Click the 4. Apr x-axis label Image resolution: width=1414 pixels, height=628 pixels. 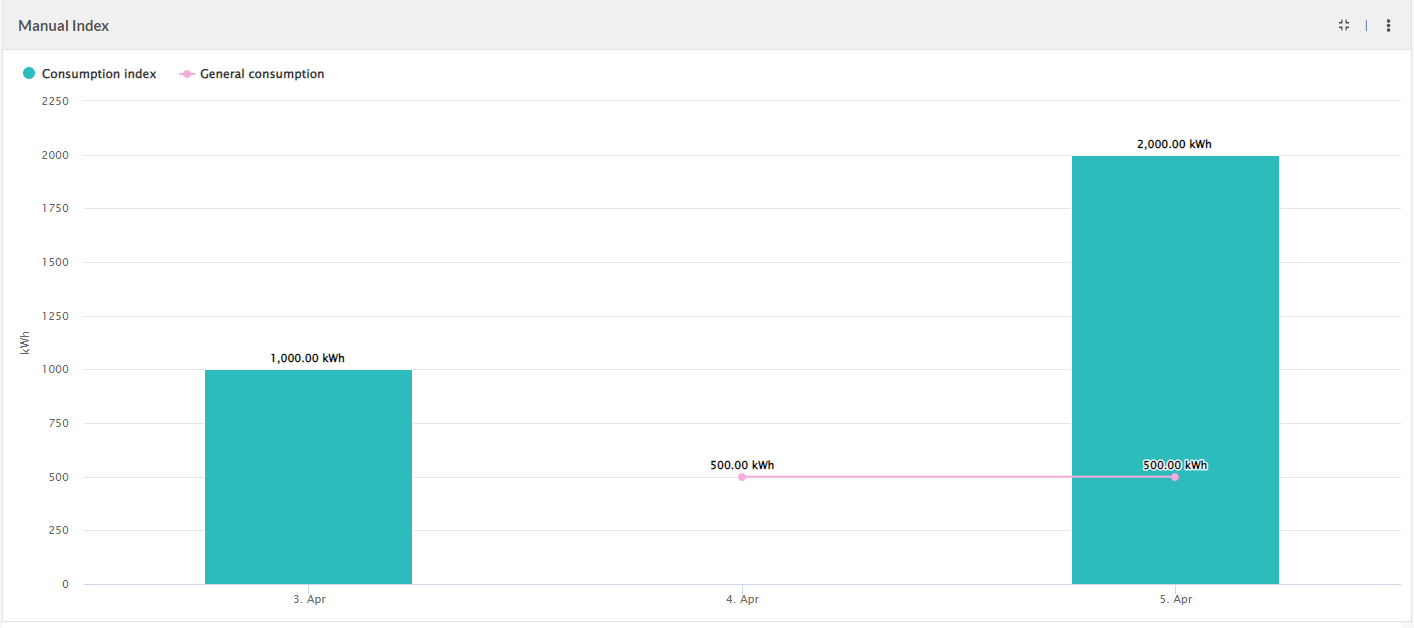click(741, 599)
